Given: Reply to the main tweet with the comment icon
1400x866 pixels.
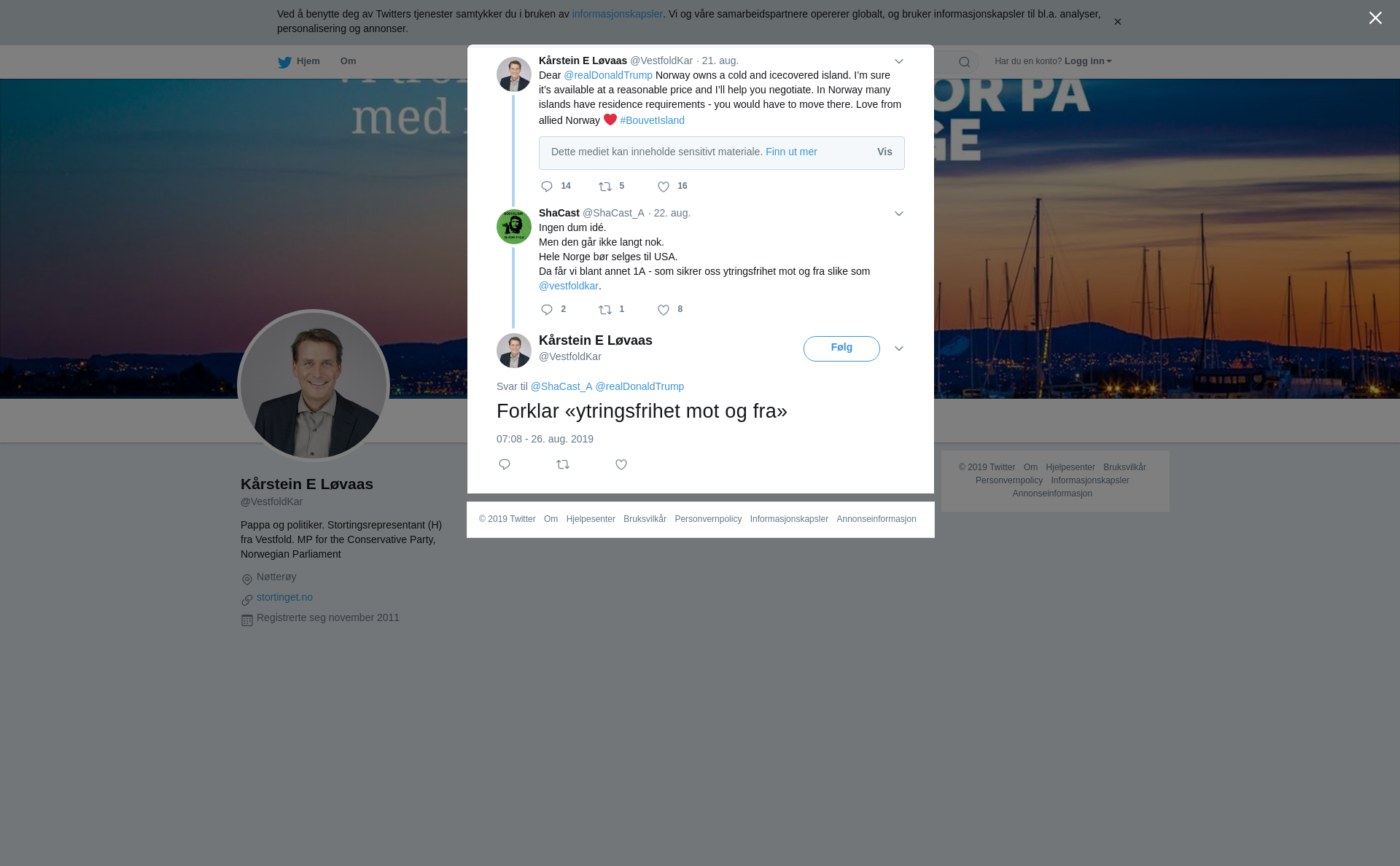Looking at the screenshot, I should [x=505, y=464].
